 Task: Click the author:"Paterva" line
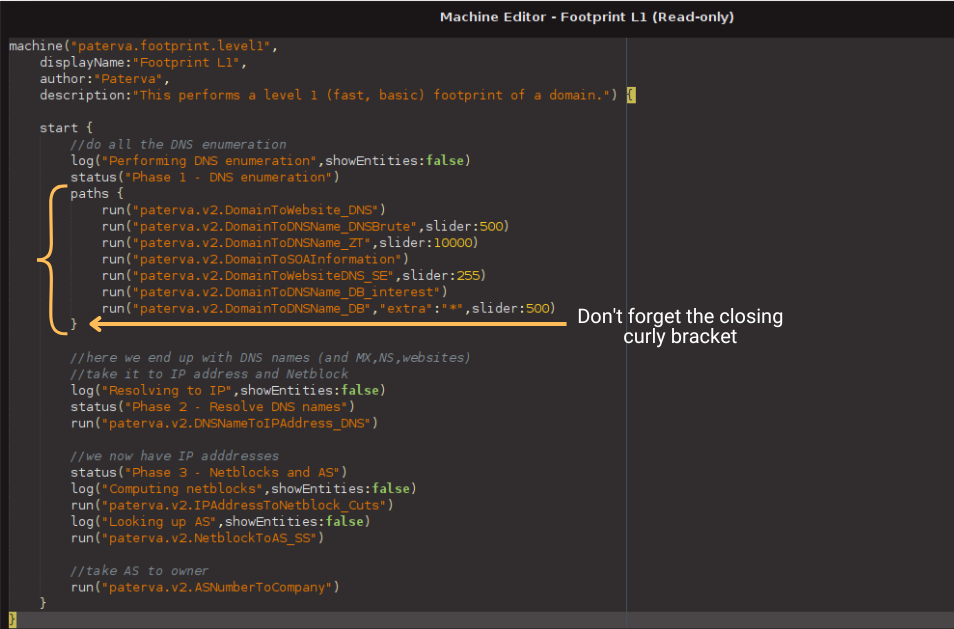[x=105, y=78]
